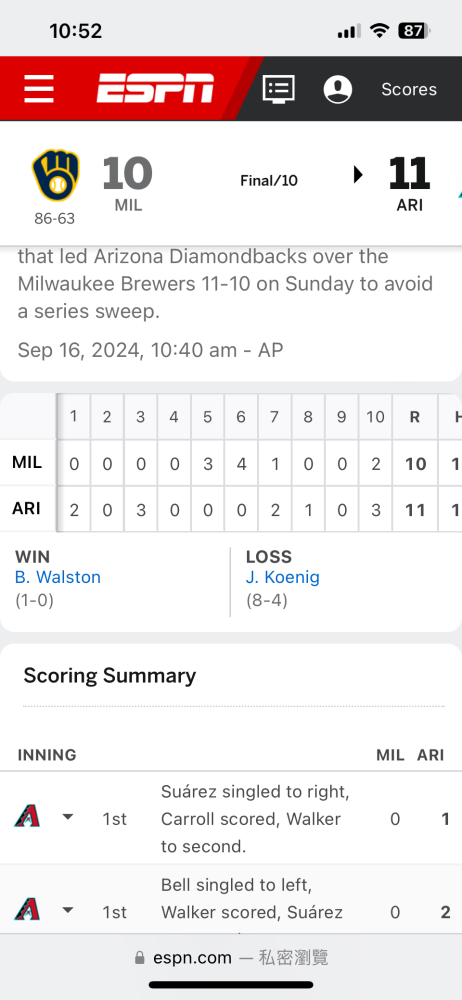
Task: Tap the ARI row in the linescore
Action: [231, 508]
